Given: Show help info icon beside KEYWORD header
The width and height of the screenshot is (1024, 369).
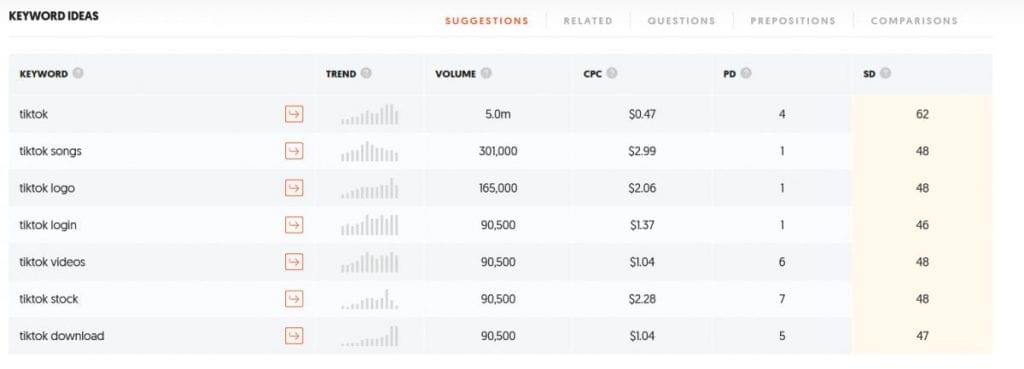Looking at the screenshot, I should [78, 73].
